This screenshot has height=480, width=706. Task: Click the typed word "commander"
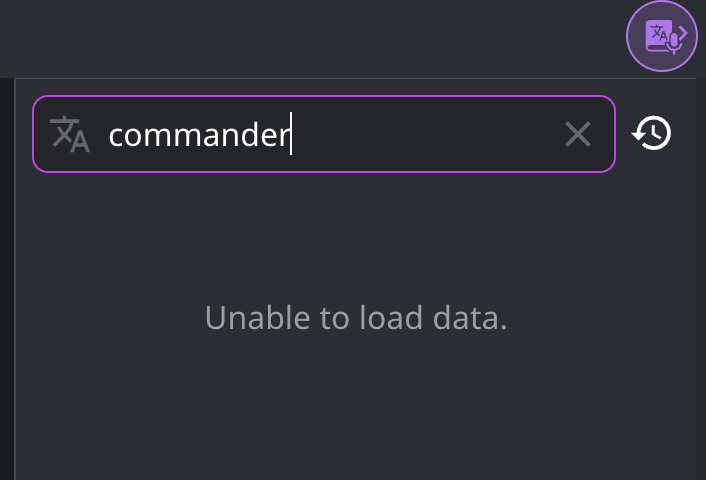click(198, 134)
